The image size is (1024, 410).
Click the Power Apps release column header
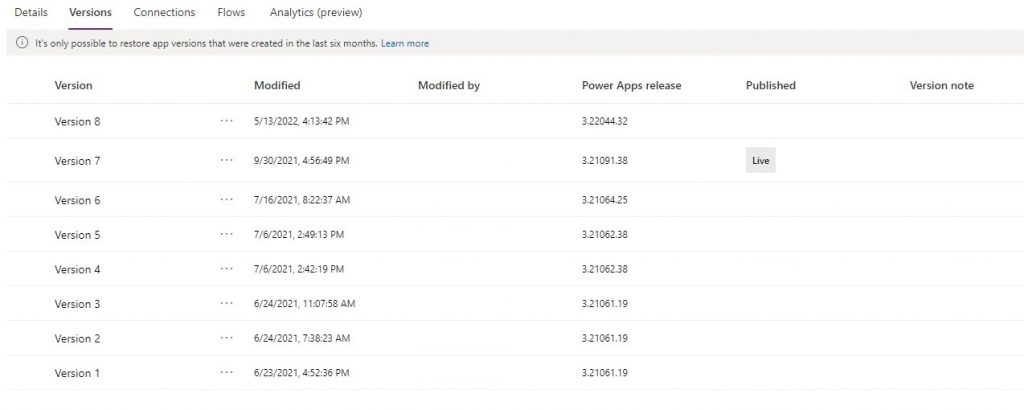point(631,86)
